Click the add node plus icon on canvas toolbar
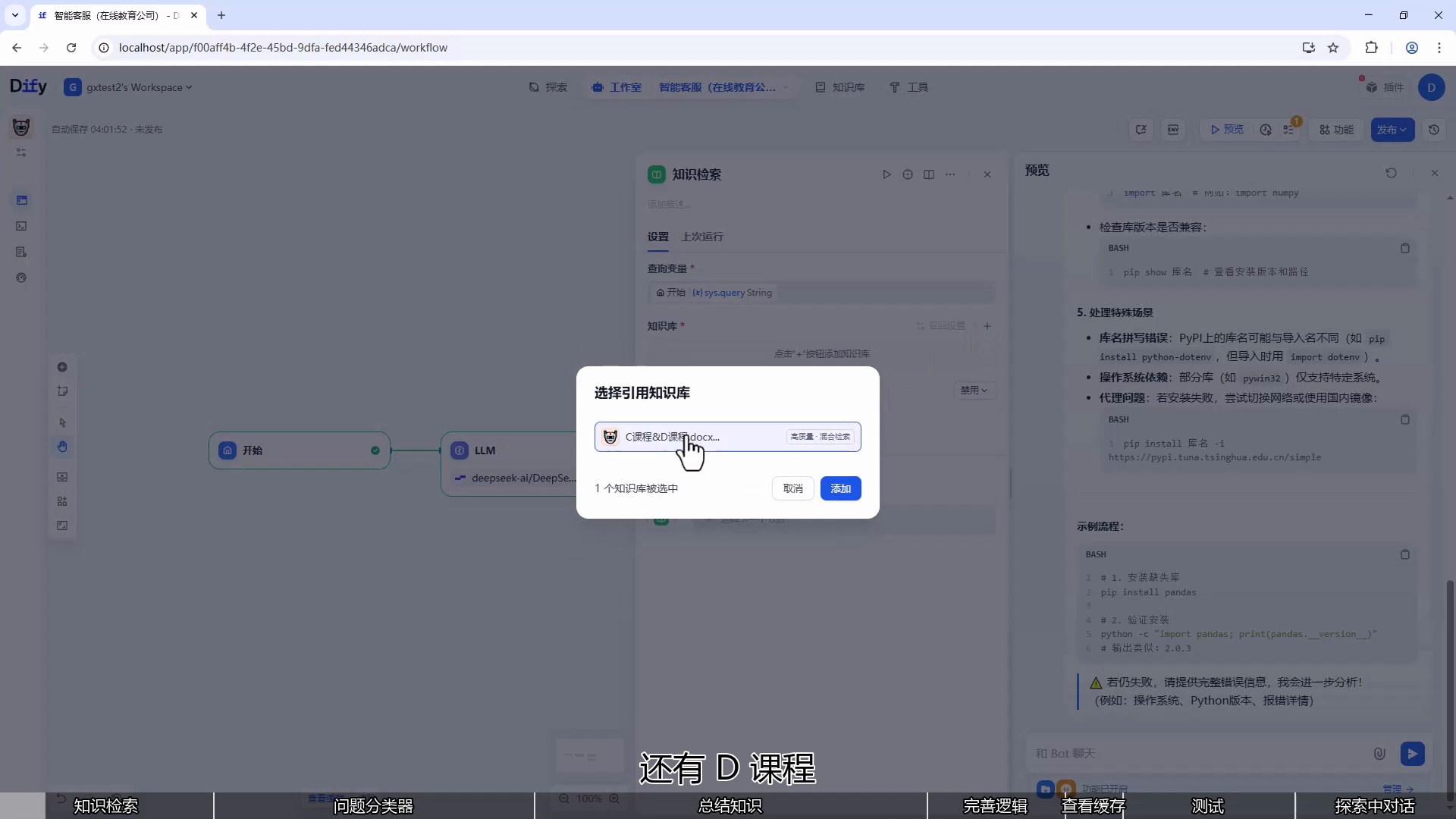 pos(62,367)
